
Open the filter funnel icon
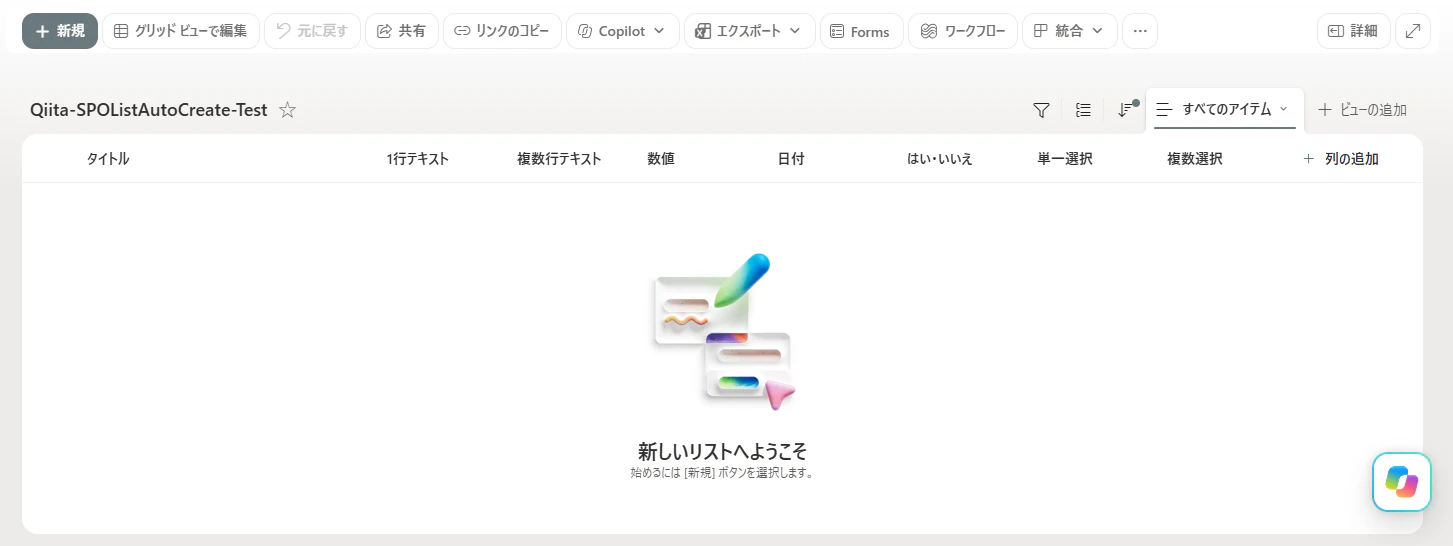pyautogui.click(x=1041, y=110)
